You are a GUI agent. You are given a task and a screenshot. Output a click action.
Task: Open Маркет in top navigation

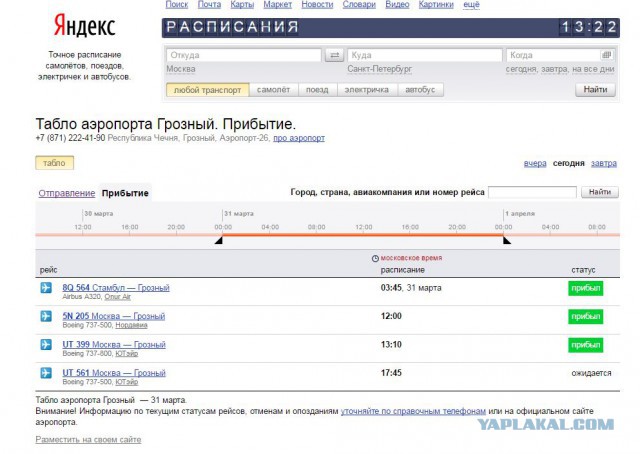[278, 4]
